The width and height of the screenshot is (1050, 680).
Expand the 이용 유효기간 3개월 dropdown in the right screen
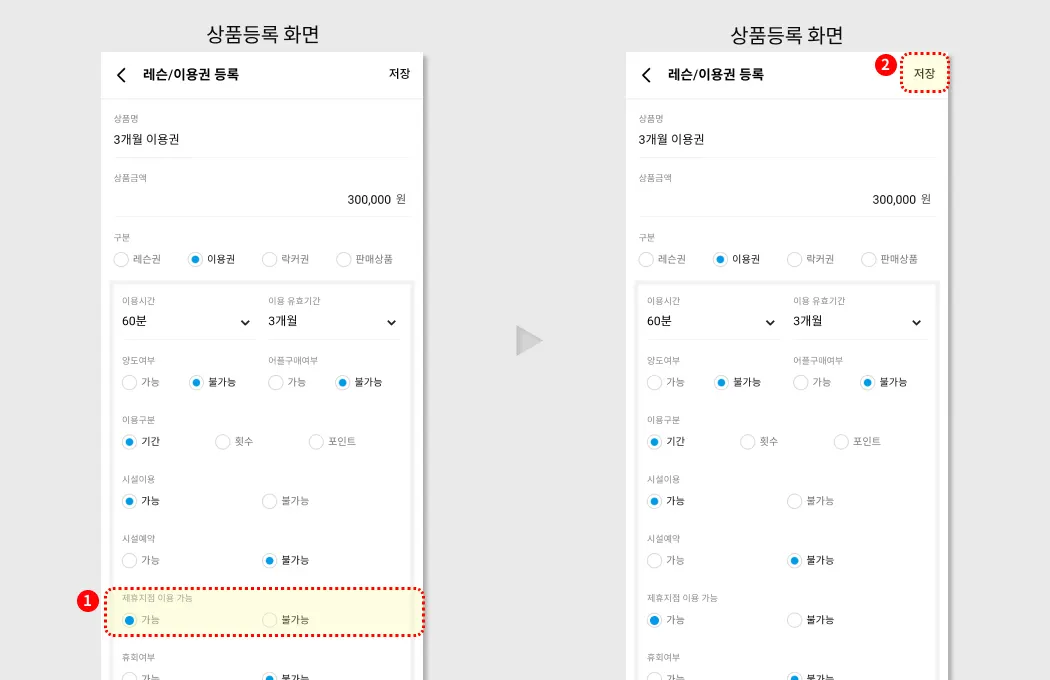[x=858, y=322]
